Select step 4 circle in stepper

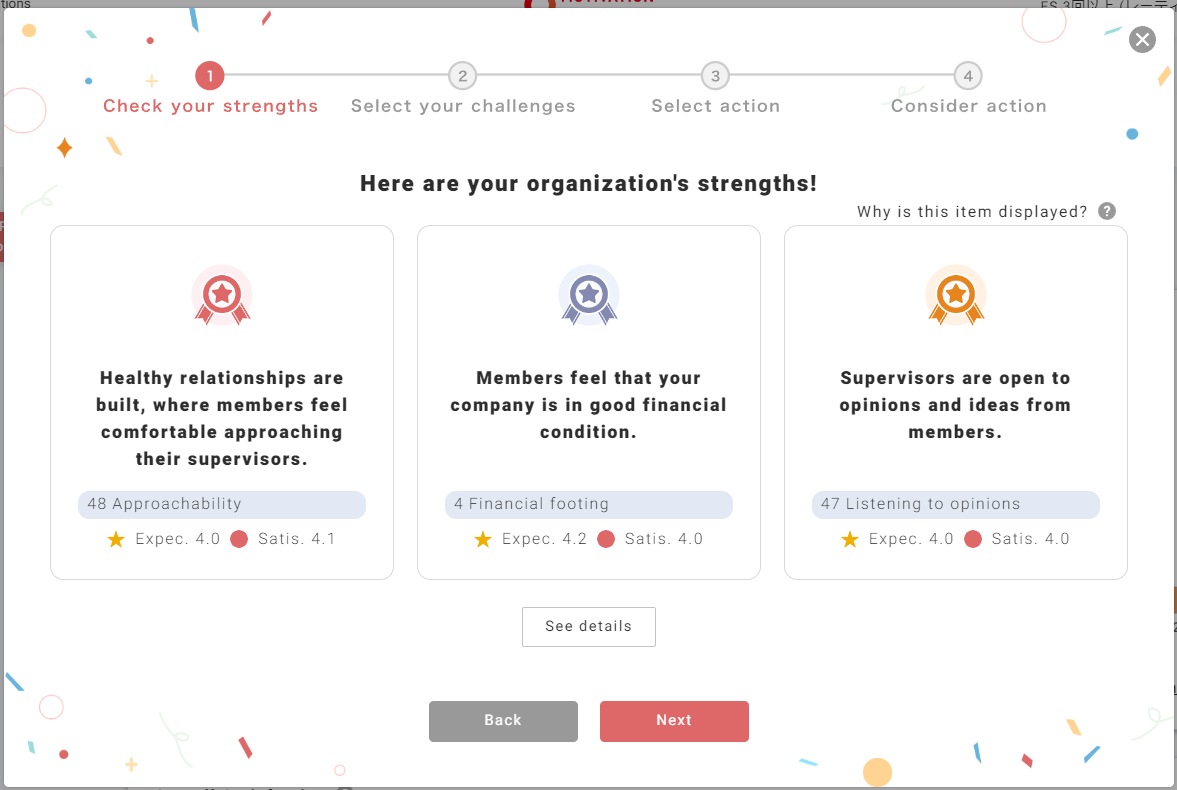coord(967,76)
